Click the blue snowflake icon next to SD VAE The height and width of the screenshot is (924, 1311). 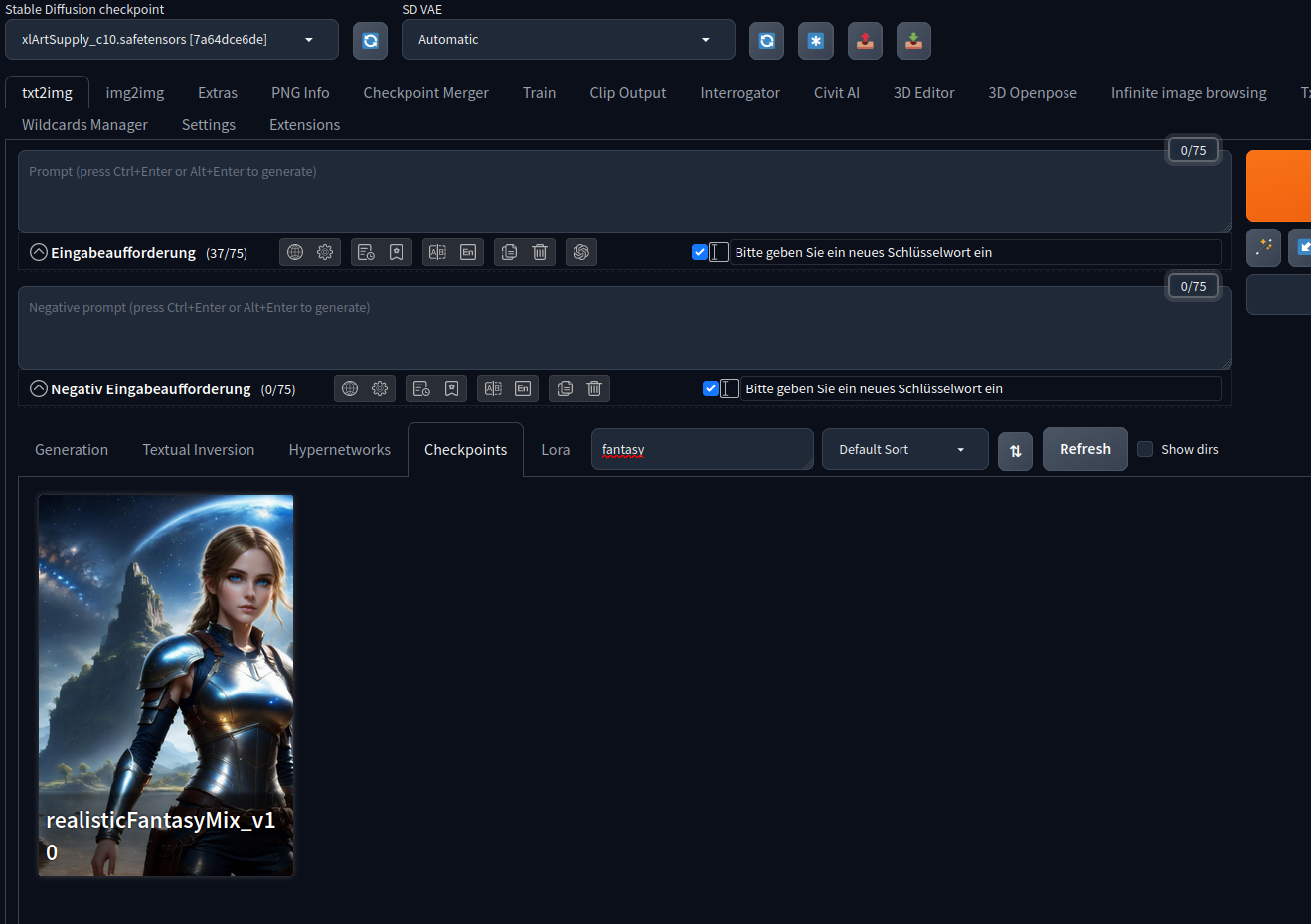(x=815, y=41)
